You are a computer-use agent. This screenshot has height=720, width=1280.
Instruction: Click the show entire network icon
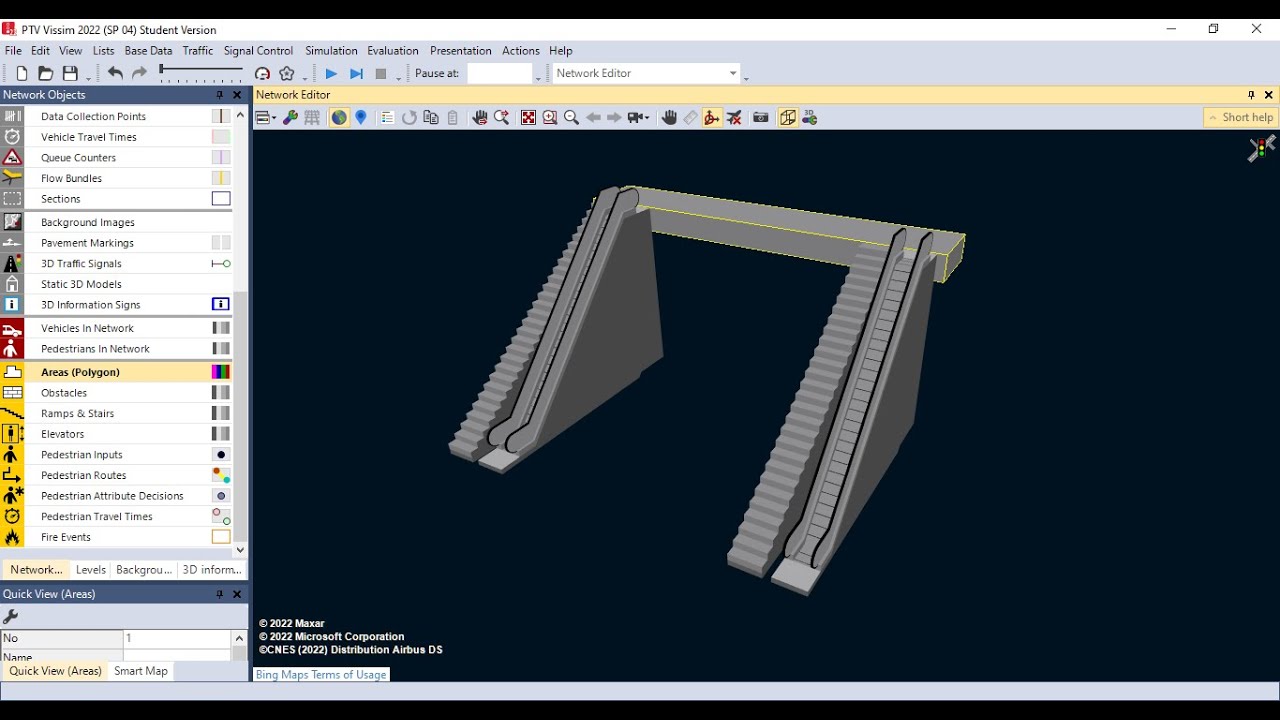(528, 117)
